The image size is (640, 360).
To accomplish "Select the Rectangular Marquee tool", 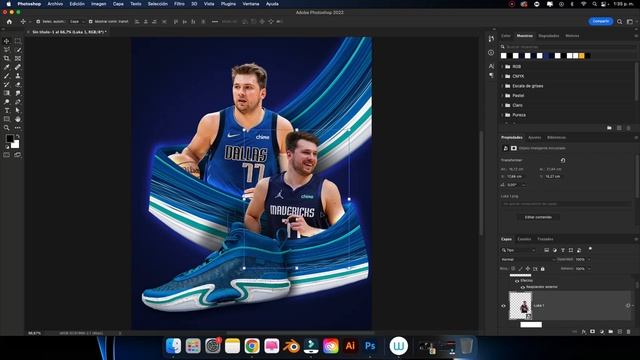I will tap(18, 41).
